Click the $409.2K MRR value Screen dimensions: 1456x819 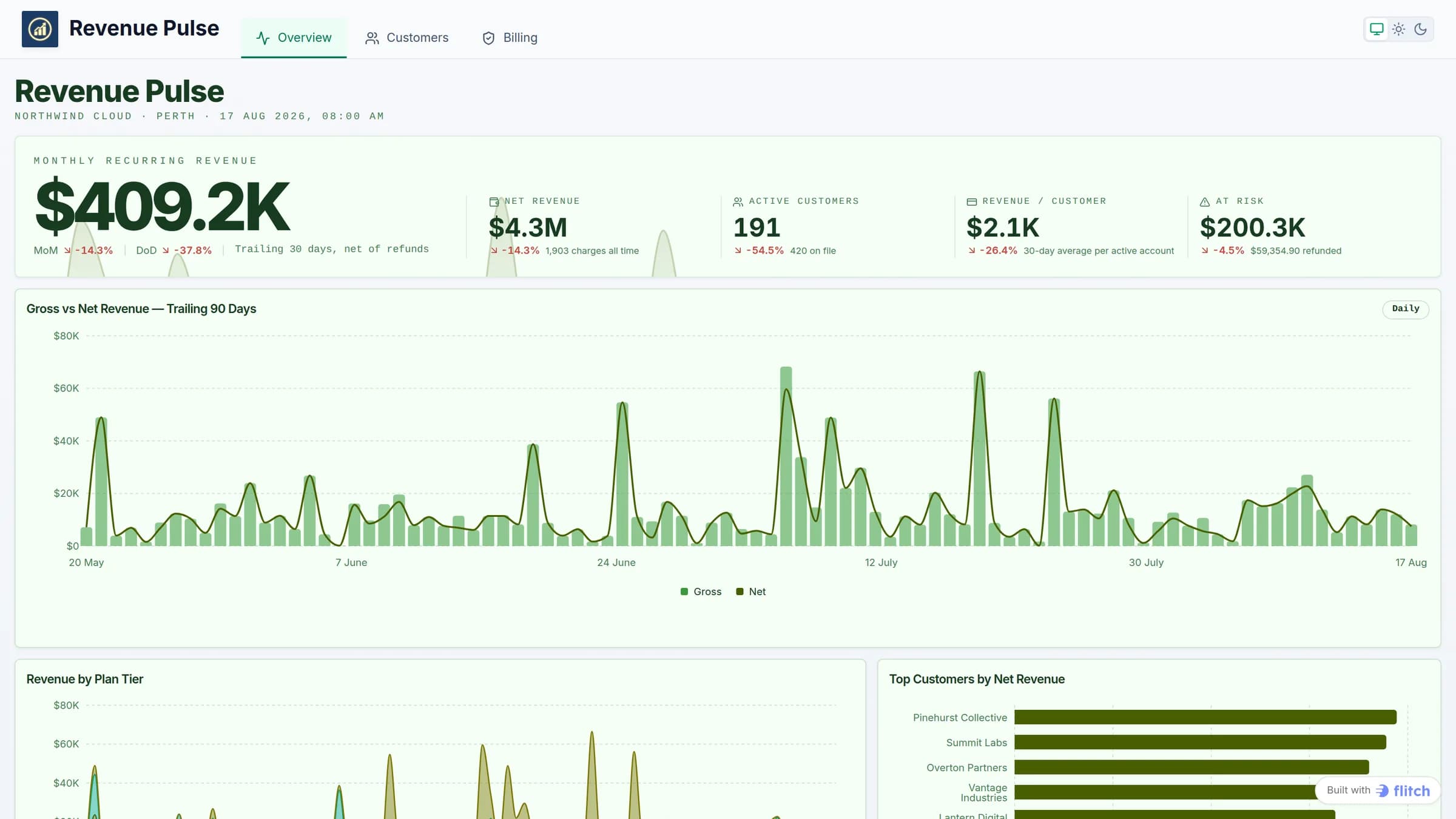[163, 206]
